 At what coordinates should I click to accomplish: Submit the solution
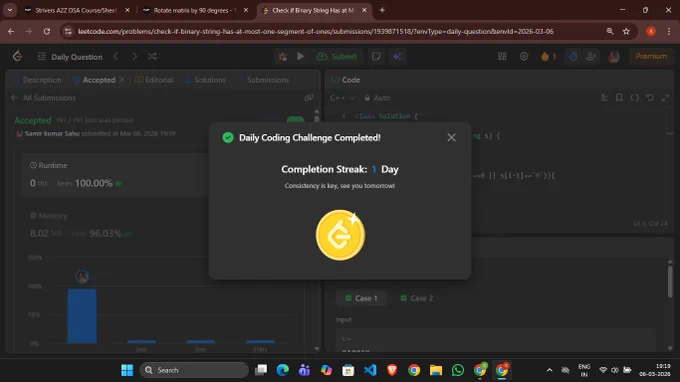[337, 56]
